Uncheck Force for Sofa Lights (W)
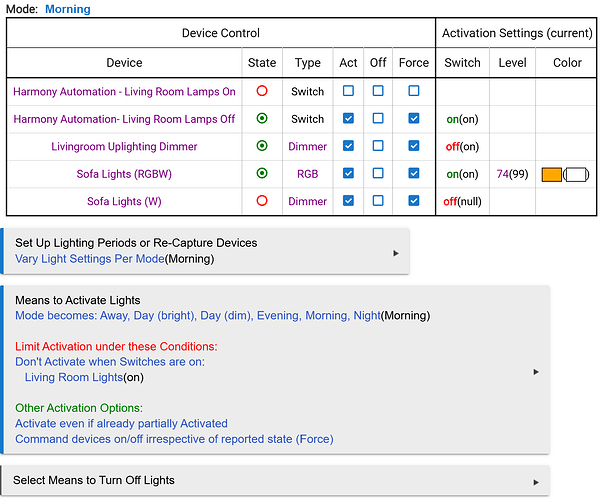Image resolution: width=601 pixels, height=500 pixels. 413,200
